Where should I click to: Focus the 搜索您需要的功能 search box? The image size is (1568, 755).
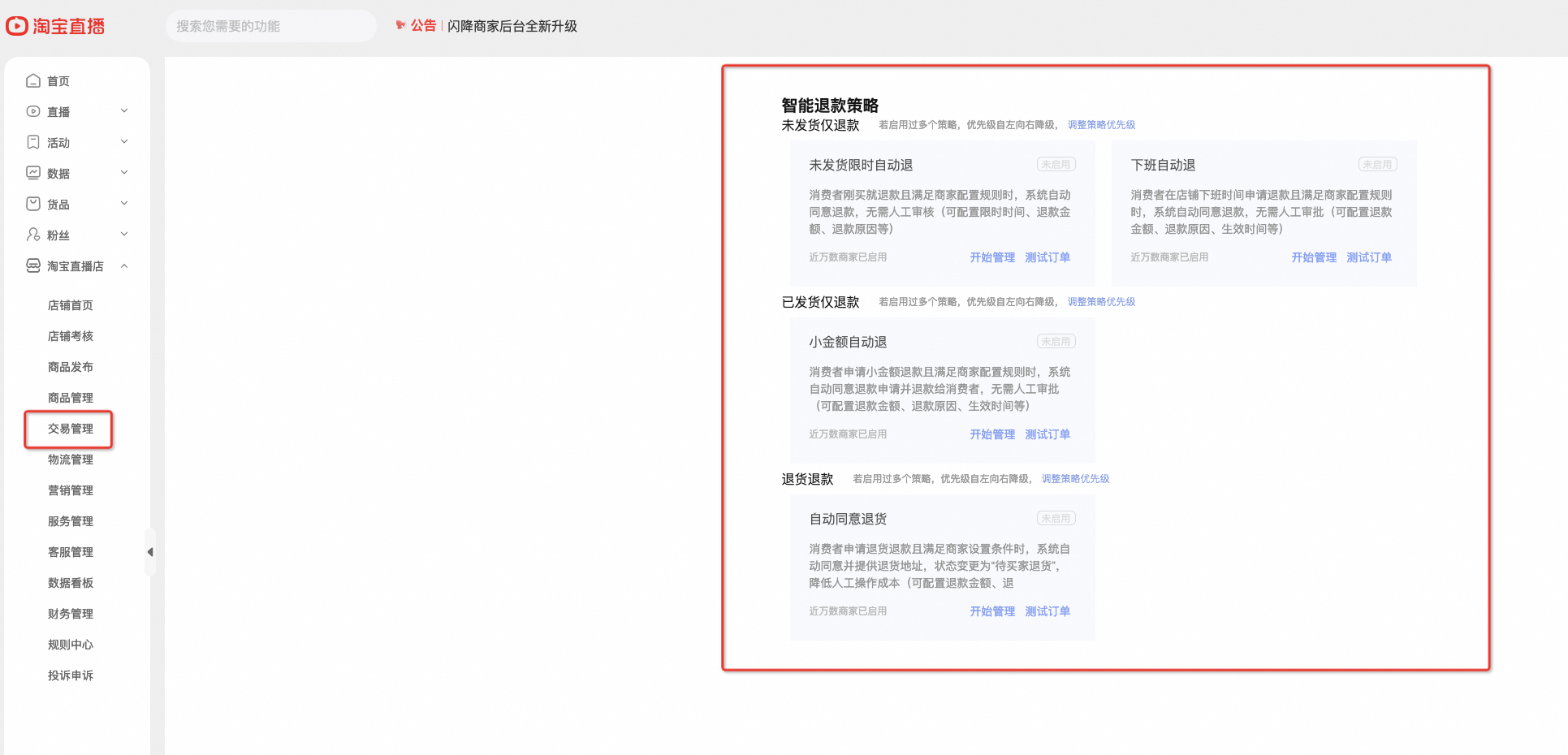[271, 26]
